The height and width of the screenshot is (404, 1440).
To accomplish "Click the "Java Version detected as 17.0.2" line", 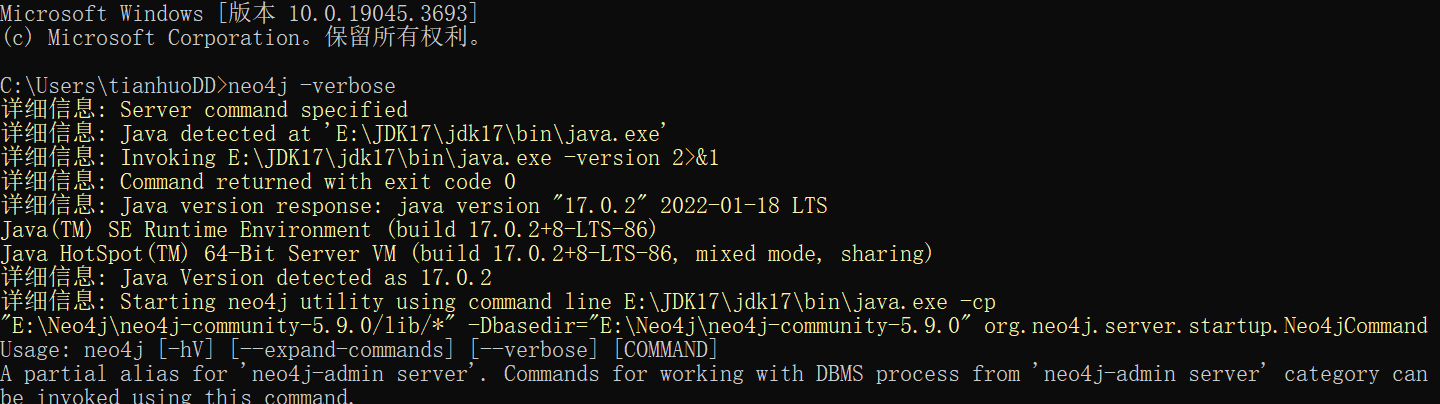I will (x=306, y=278).
